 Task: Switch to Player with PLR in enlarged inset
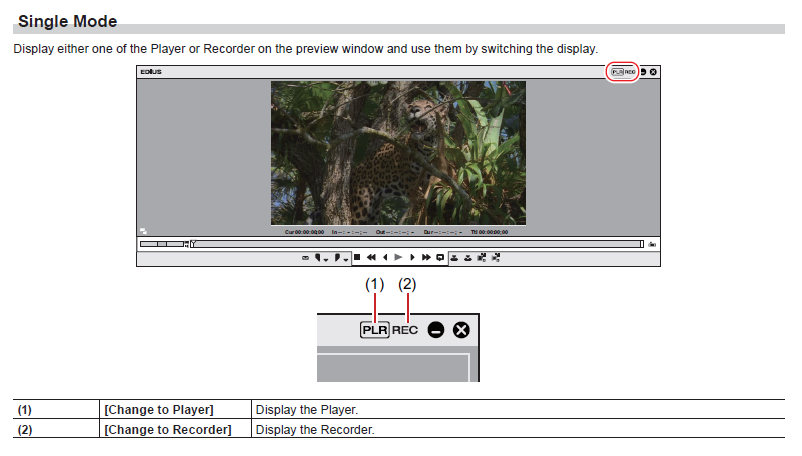375,330
